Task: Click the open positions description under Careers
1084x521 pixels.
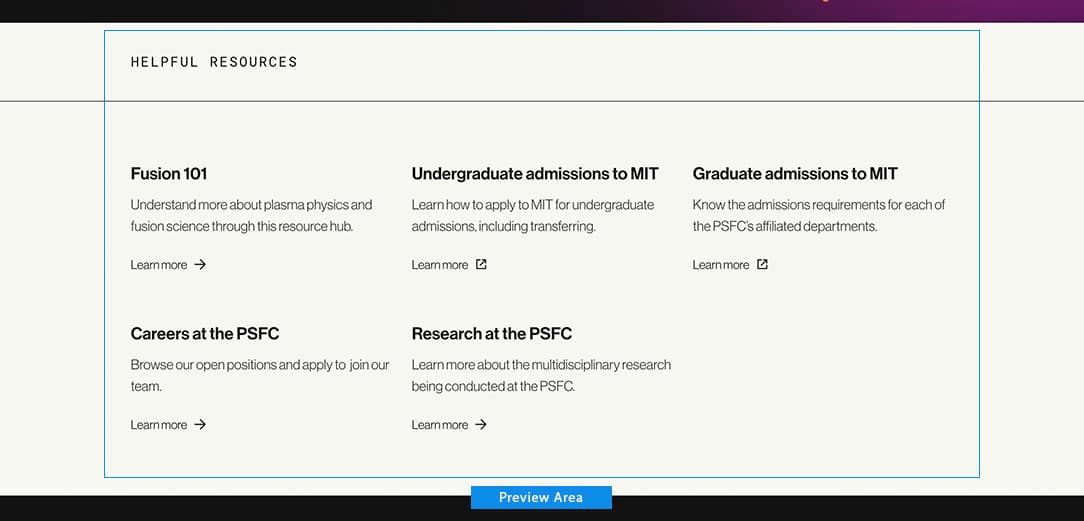Action: point(260,375)
